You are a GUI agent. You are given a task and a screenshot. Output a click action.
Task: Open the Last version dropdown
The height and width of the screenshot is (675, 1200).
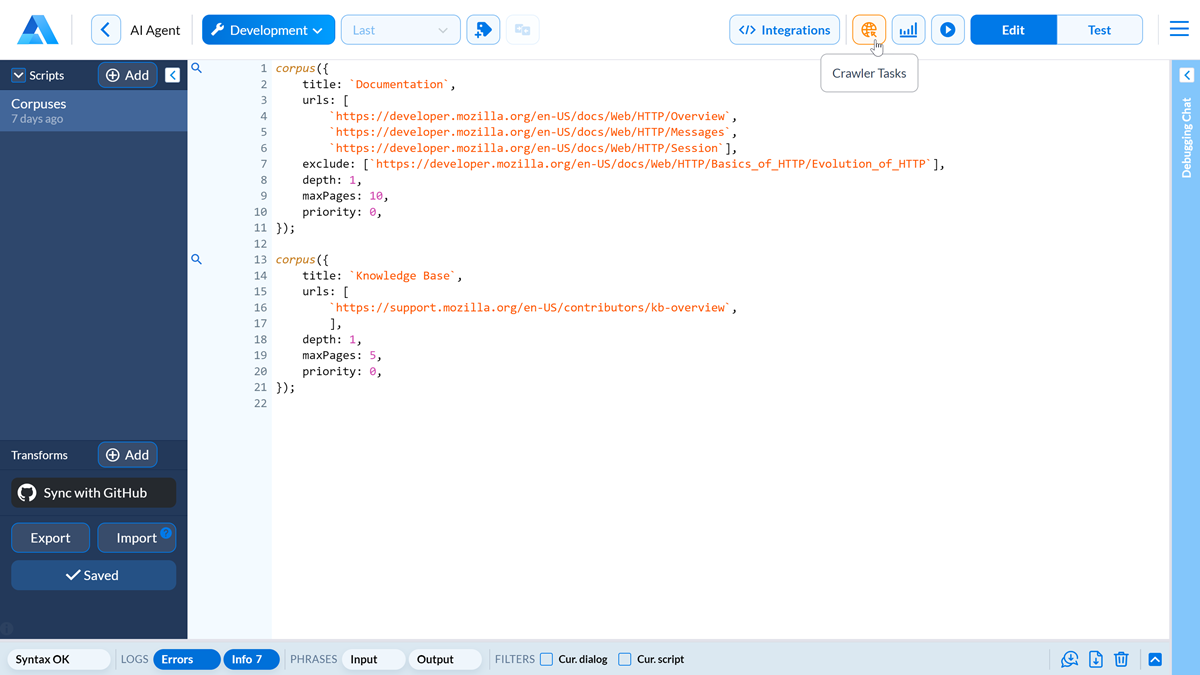(x=400, y=29)
